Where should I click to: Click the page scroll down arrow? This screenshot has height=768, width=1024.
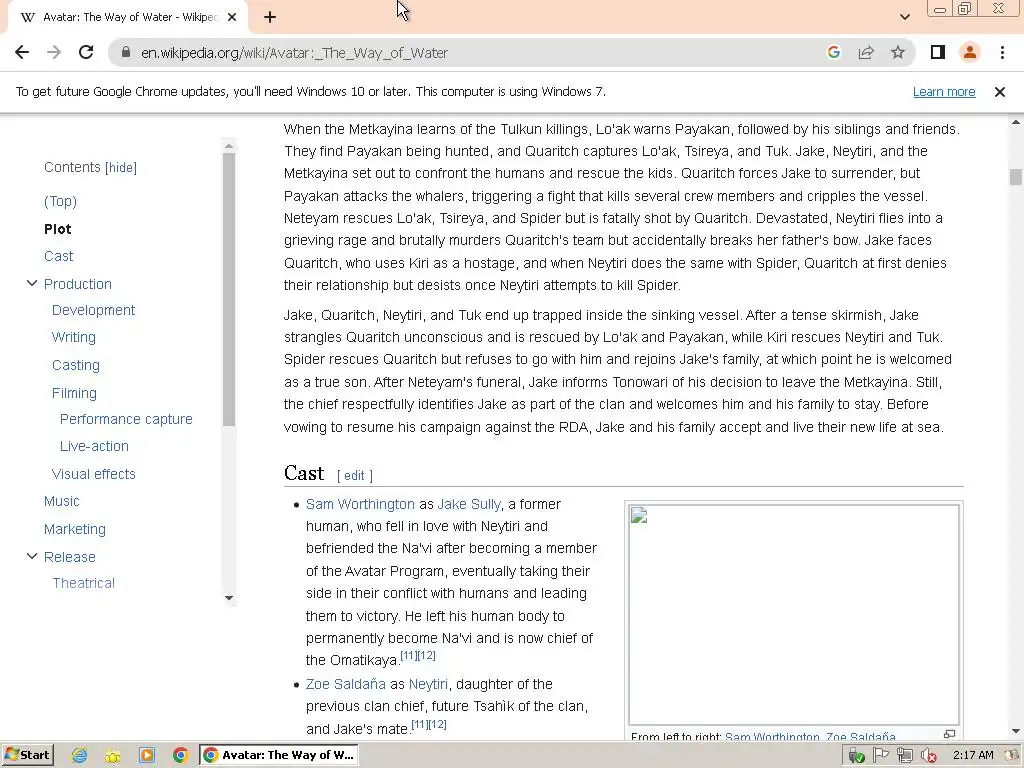(x=1016, y=731)
